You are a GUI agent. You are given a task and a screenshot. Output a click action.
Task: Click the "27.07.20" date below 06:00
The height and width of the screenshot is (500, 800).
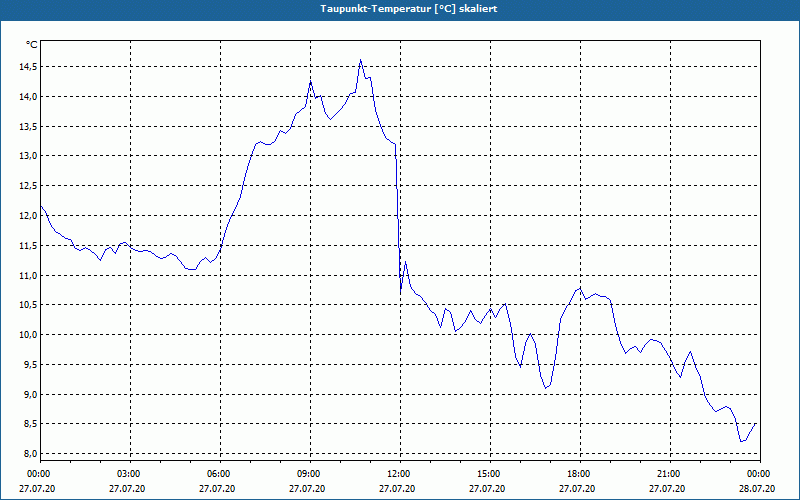point(217,489)
